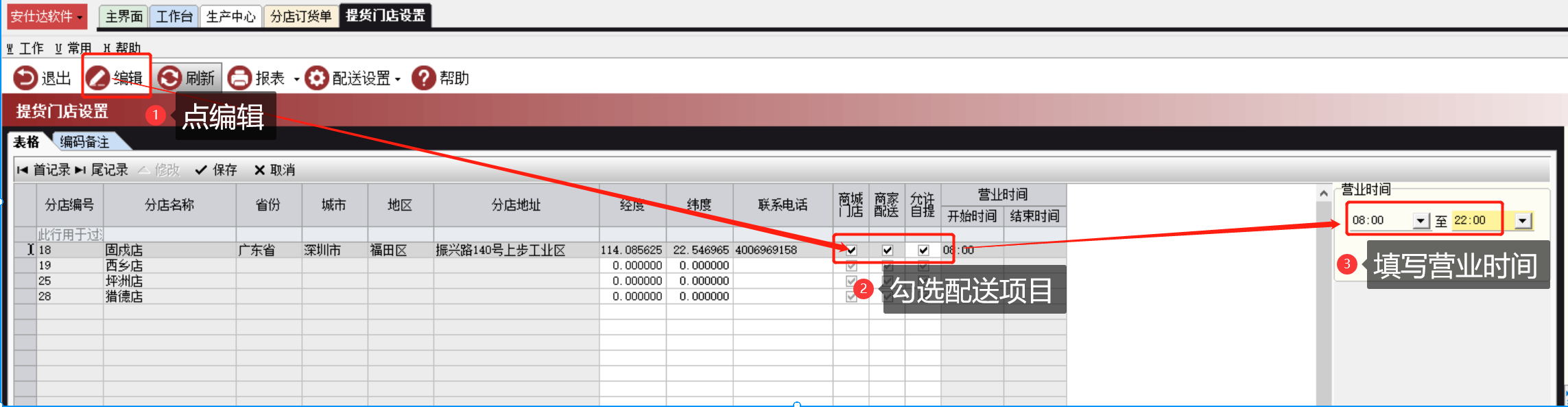
Task: Click the phone 4006969158 cell
Action: tap(783, 251)
